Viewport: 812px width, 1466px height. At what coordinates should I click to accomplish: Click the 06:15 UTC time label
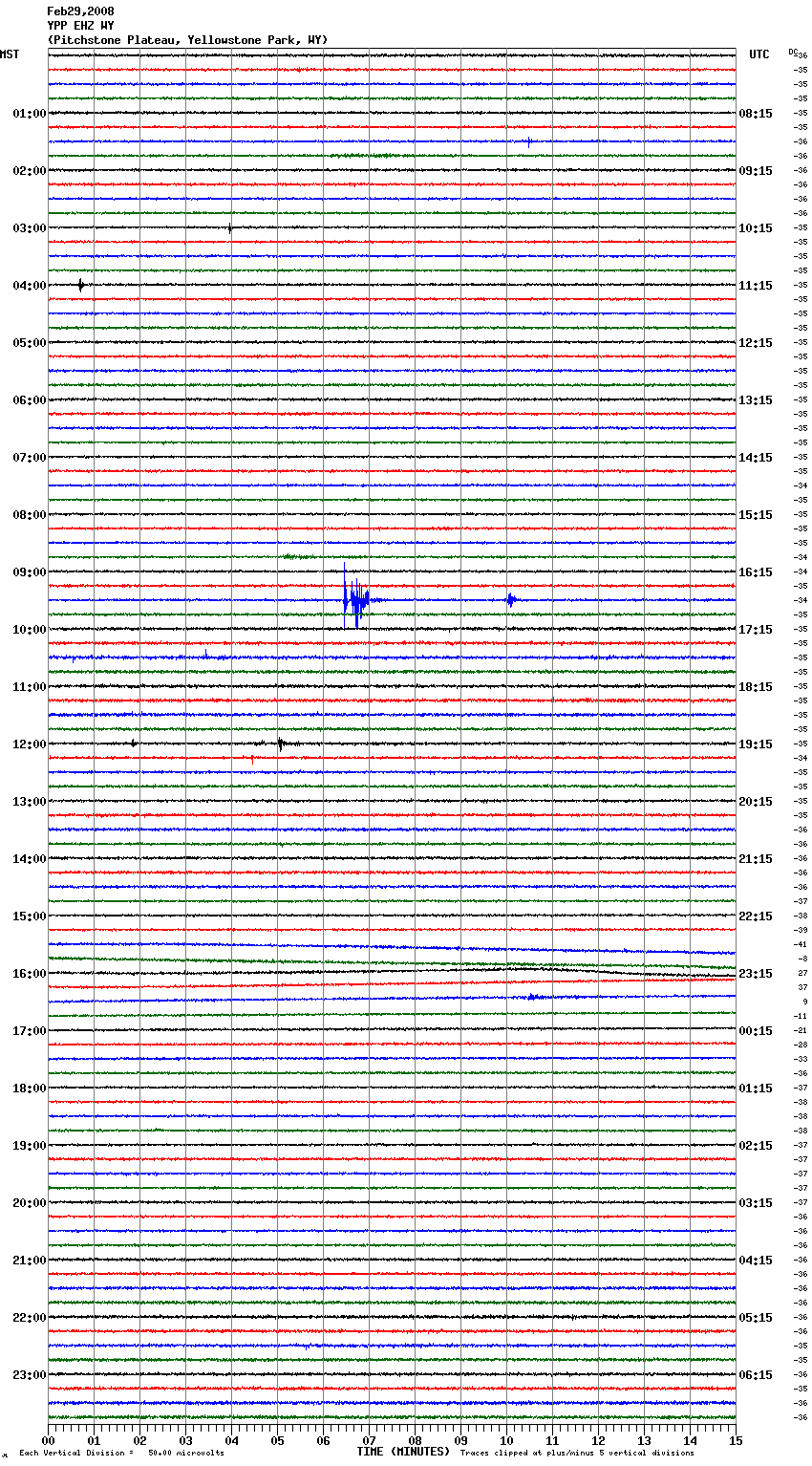[x=756, y=1375]
